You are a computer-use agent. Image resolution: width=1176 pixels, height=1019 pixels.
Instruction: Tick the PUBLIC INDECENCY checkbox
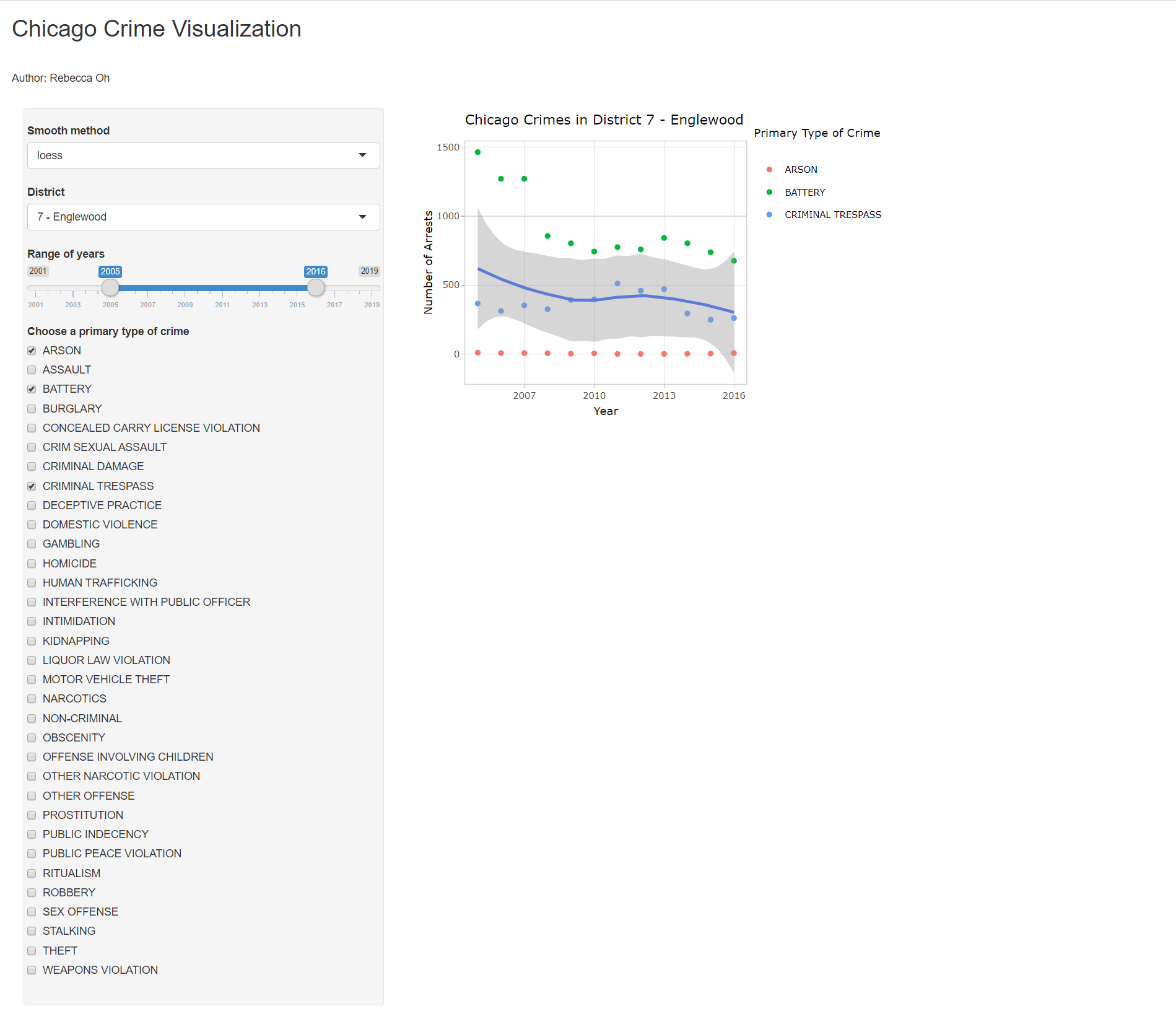32,834
